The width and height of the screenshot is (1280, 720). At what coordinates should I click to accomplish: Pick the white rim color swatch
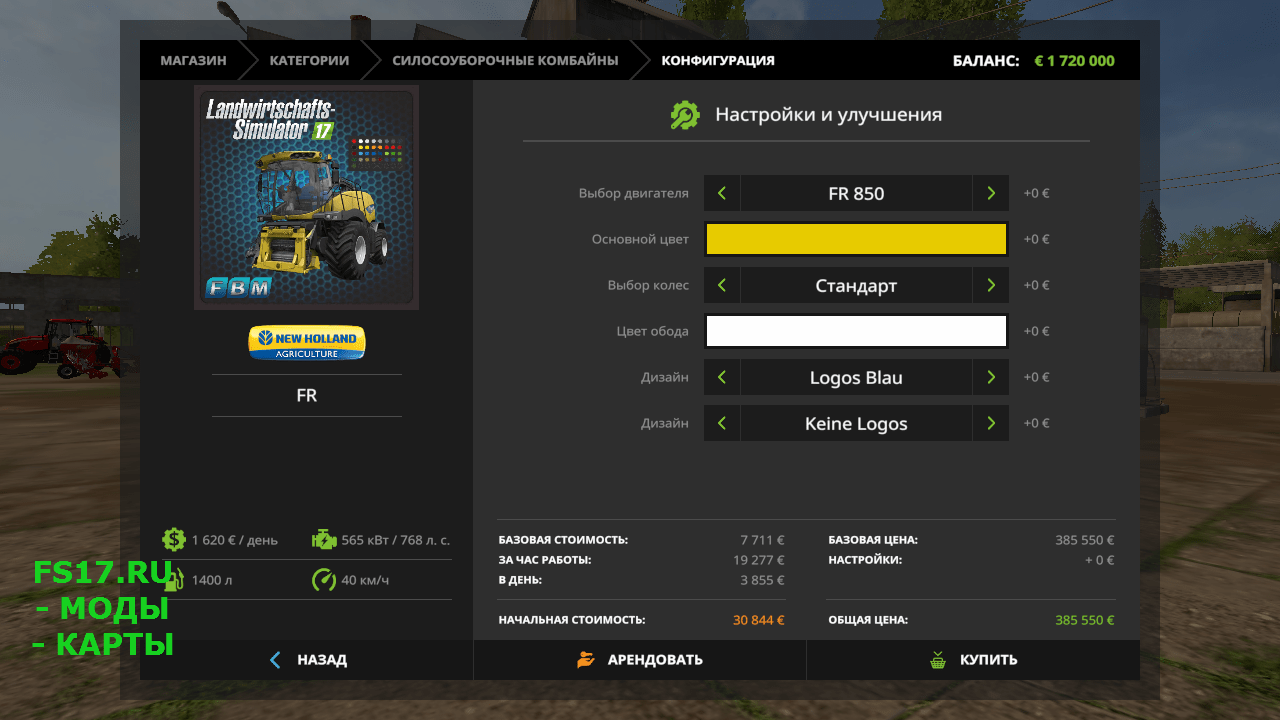point(856,331)
